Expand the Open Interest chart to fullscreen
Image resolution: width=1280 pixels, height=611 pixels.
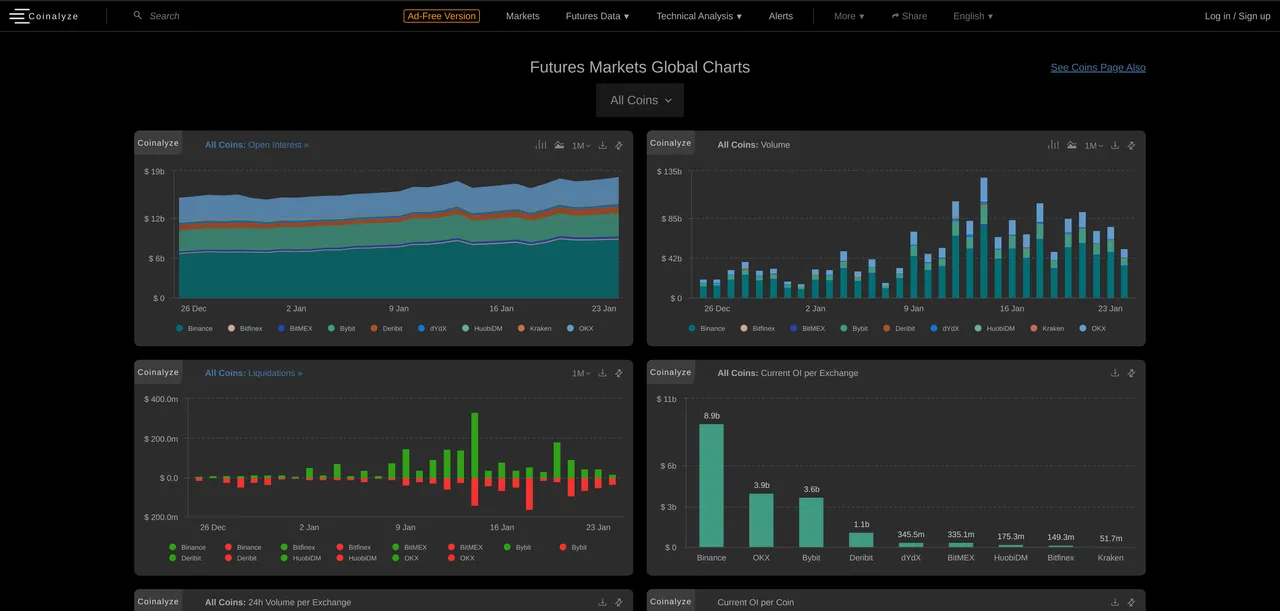(x=619, y=145)
